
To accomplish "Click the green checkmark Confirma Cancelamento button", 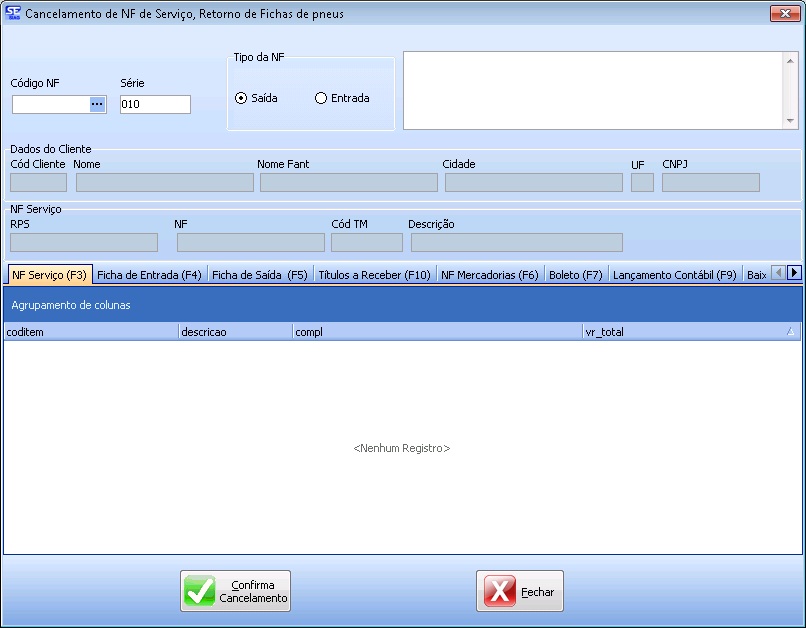I will [x=235, y=591].
